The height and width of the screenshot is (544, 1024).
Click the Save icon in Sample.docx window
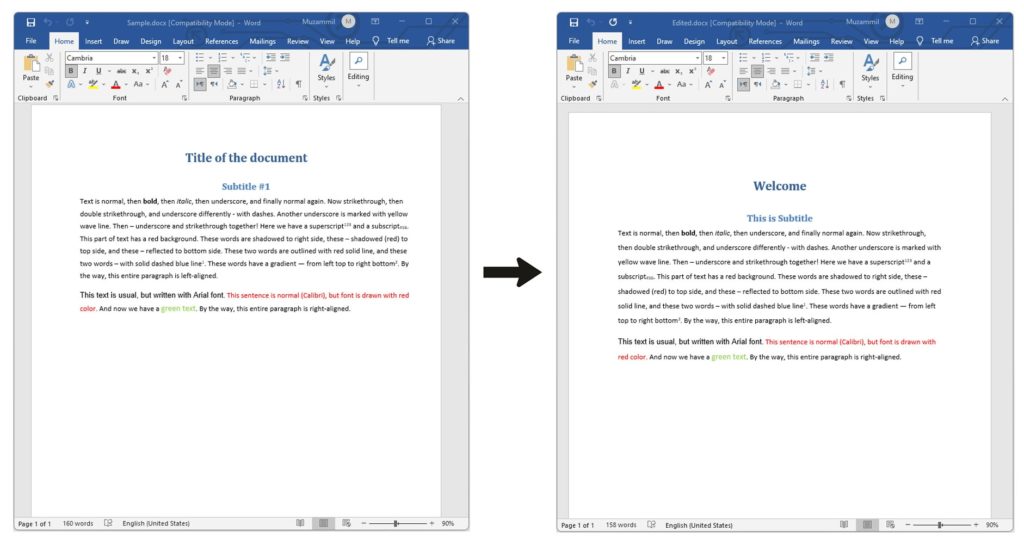coord(31,21)
